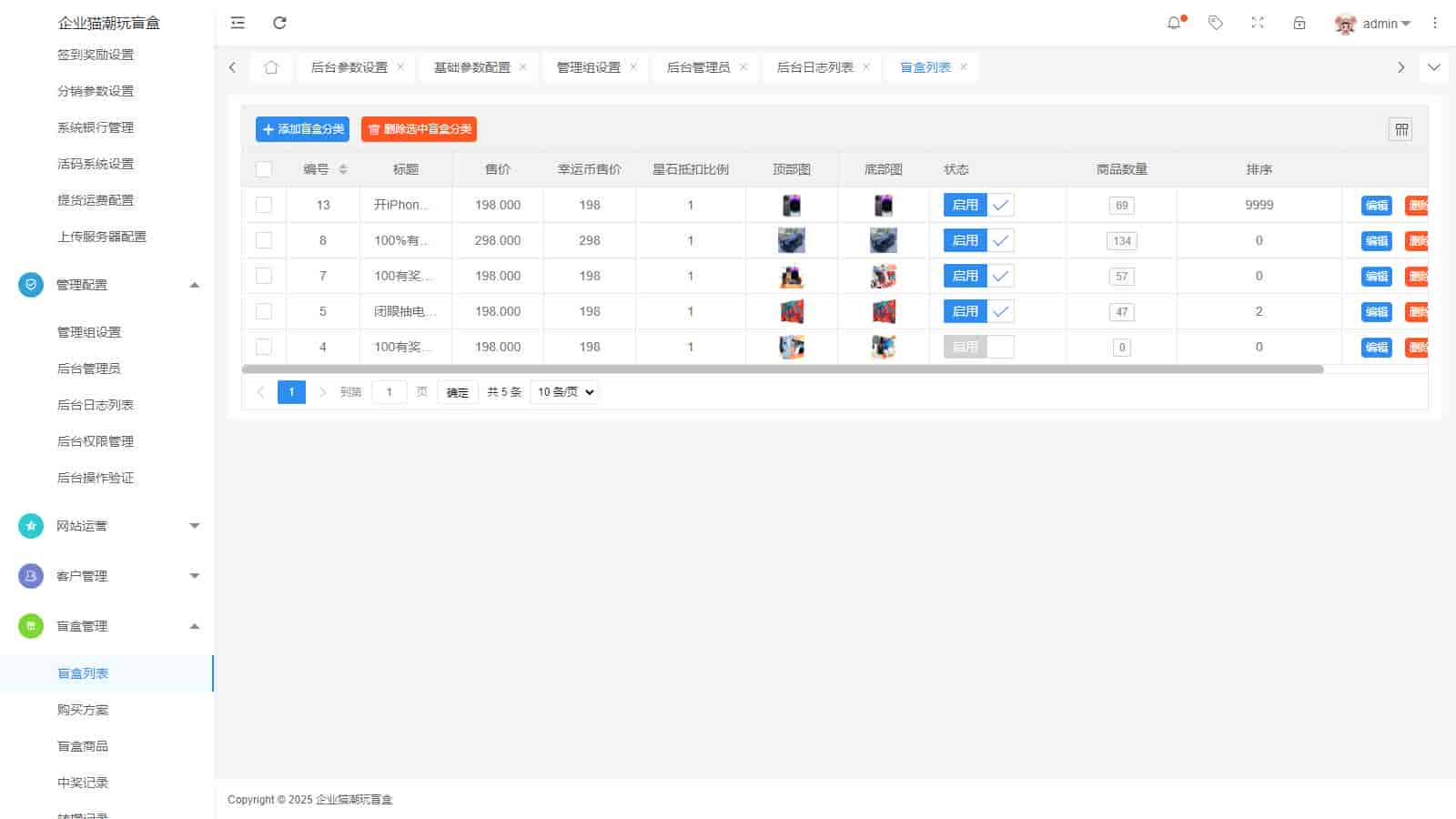This screenshot has height=819, width=1456.
Task: Select all rows with header checkbox
Action: 264,169
